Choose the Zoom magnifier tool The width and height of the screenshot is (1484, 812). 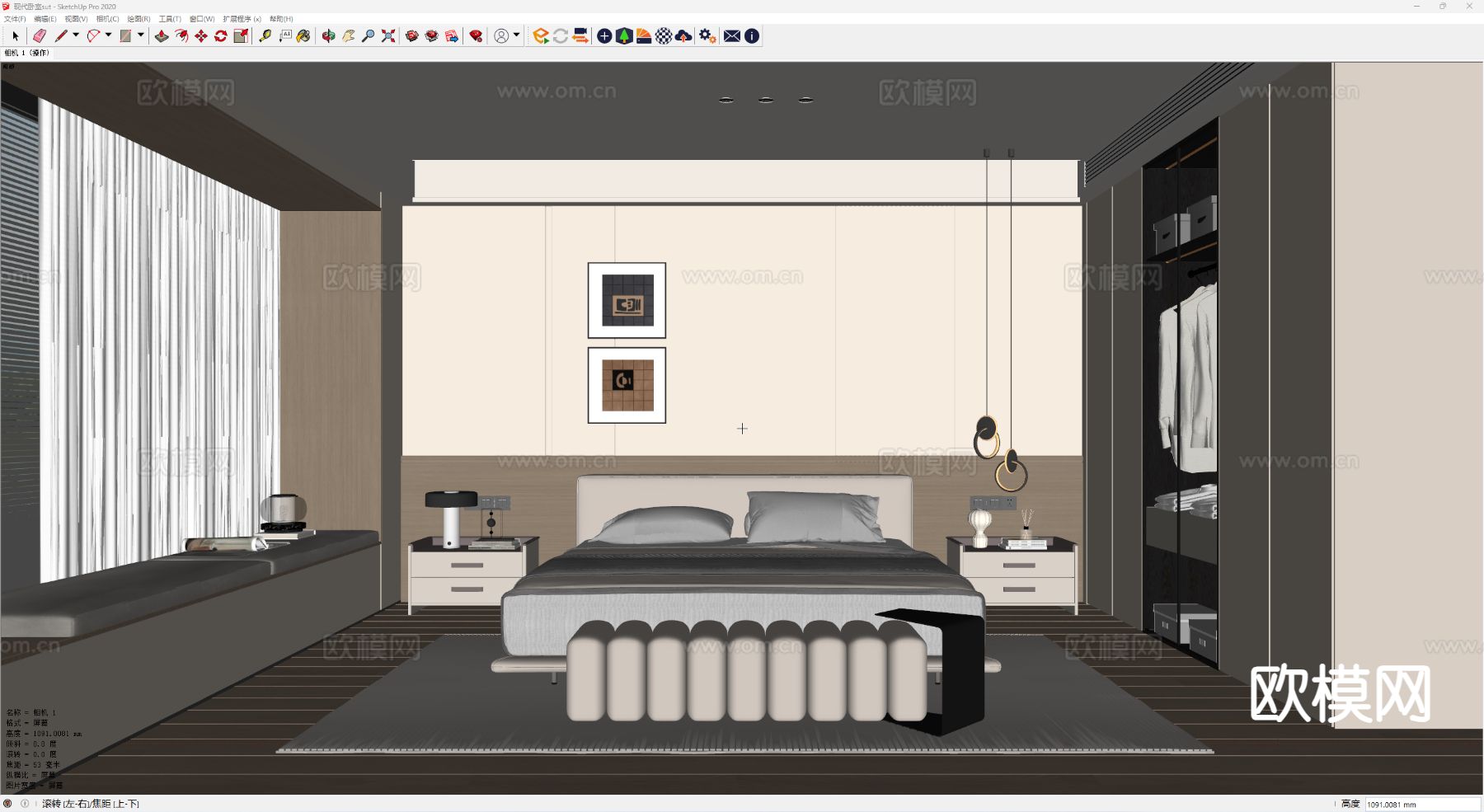[x=368, y=35]
